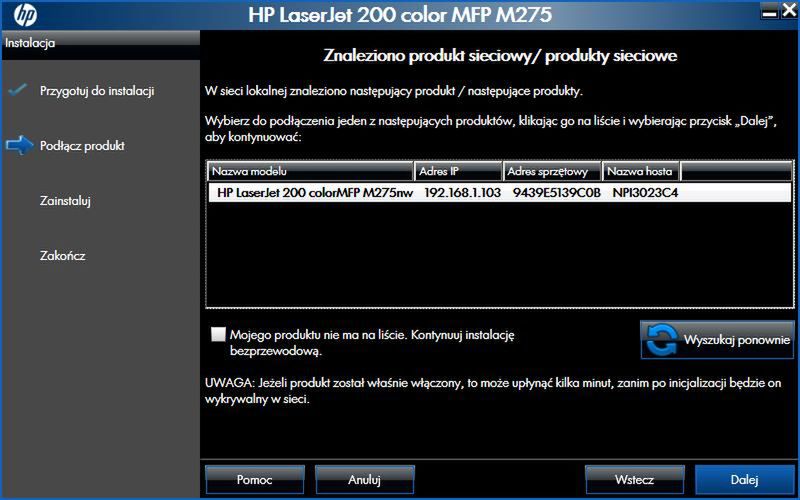Close the HP installer window
This screenshot has height=500, width=800.
(789, 11)
